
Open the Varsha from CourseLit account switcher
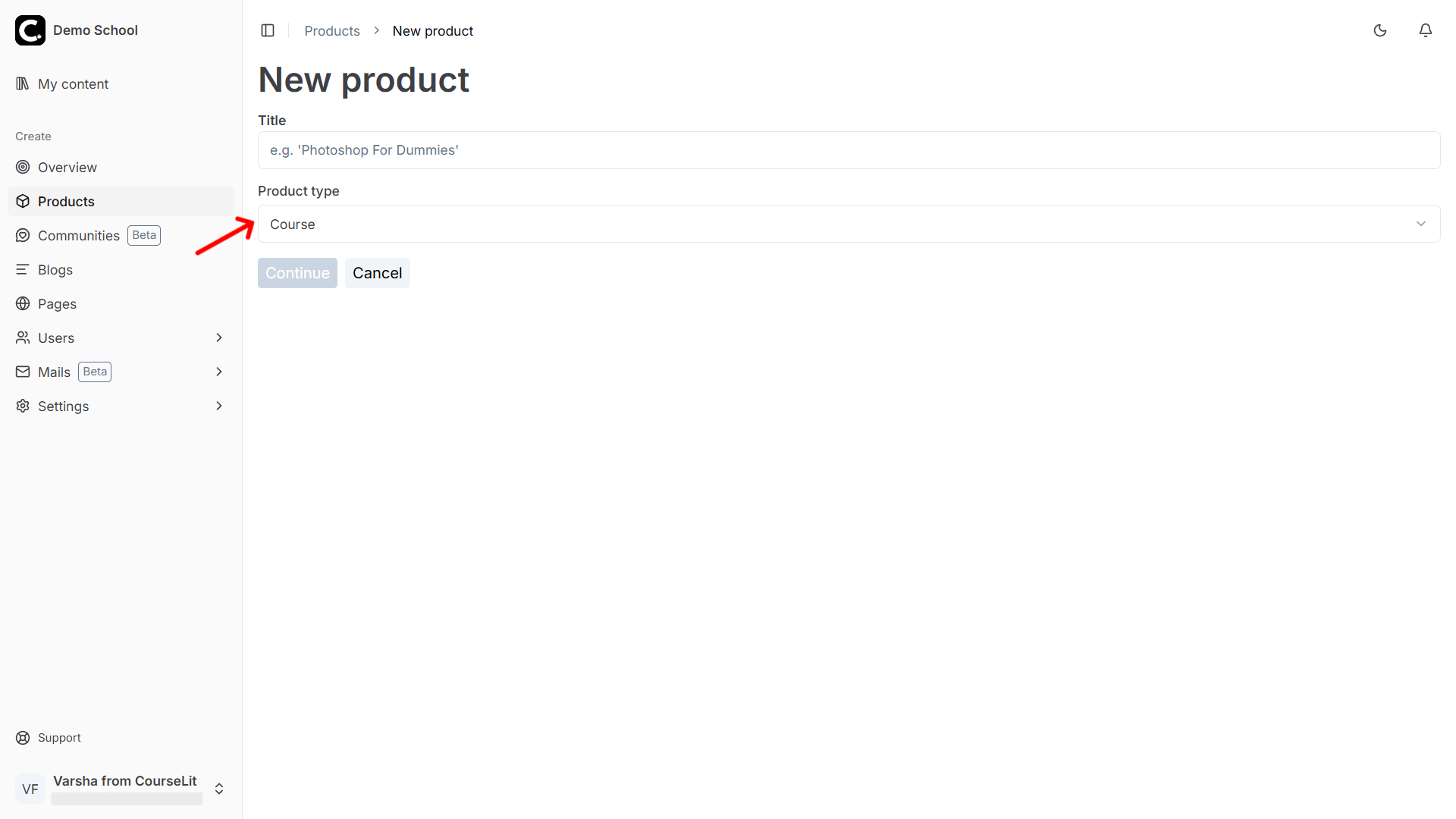(219, 789)
